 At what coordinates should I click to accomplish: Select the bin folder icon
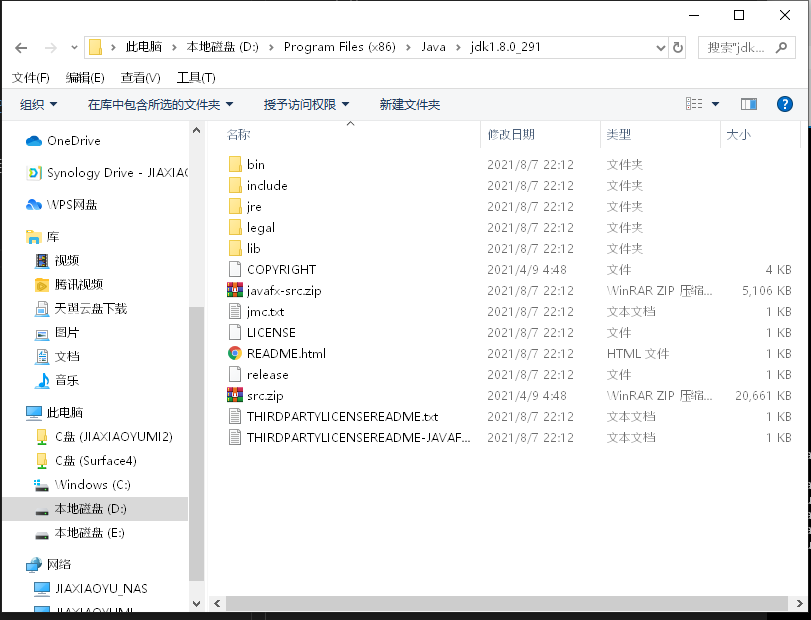pyautogui.click(x=235, y=164)
